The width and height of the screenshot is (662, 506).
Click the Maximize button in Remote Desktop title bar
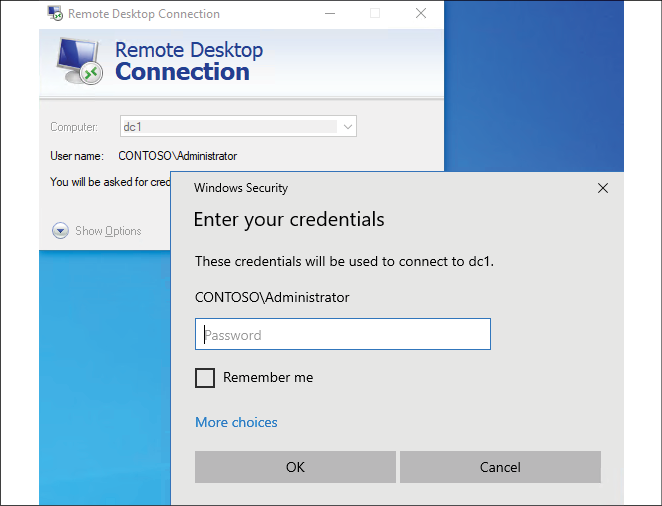(x=375, y=14)
